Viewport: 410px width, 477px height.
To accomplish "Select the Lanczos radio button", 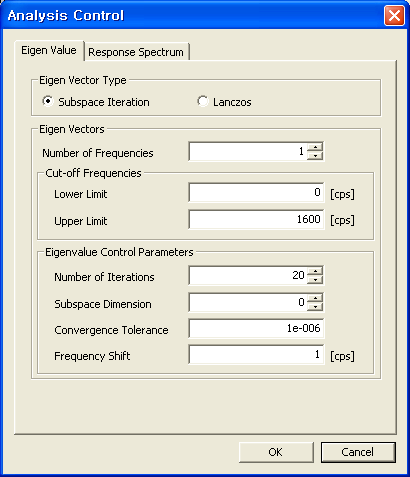I will (203, 101).
